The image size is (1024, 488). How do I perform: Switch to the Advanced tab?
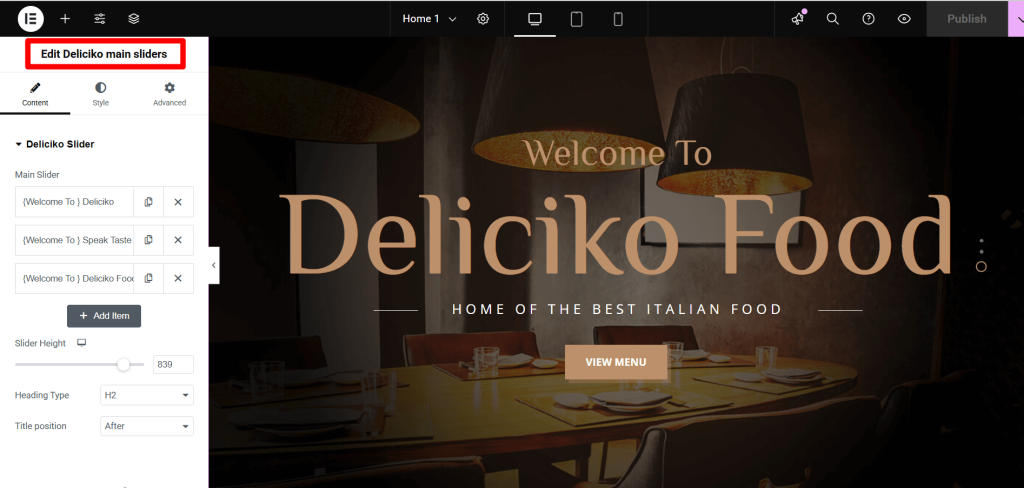[x=170, y=94]
